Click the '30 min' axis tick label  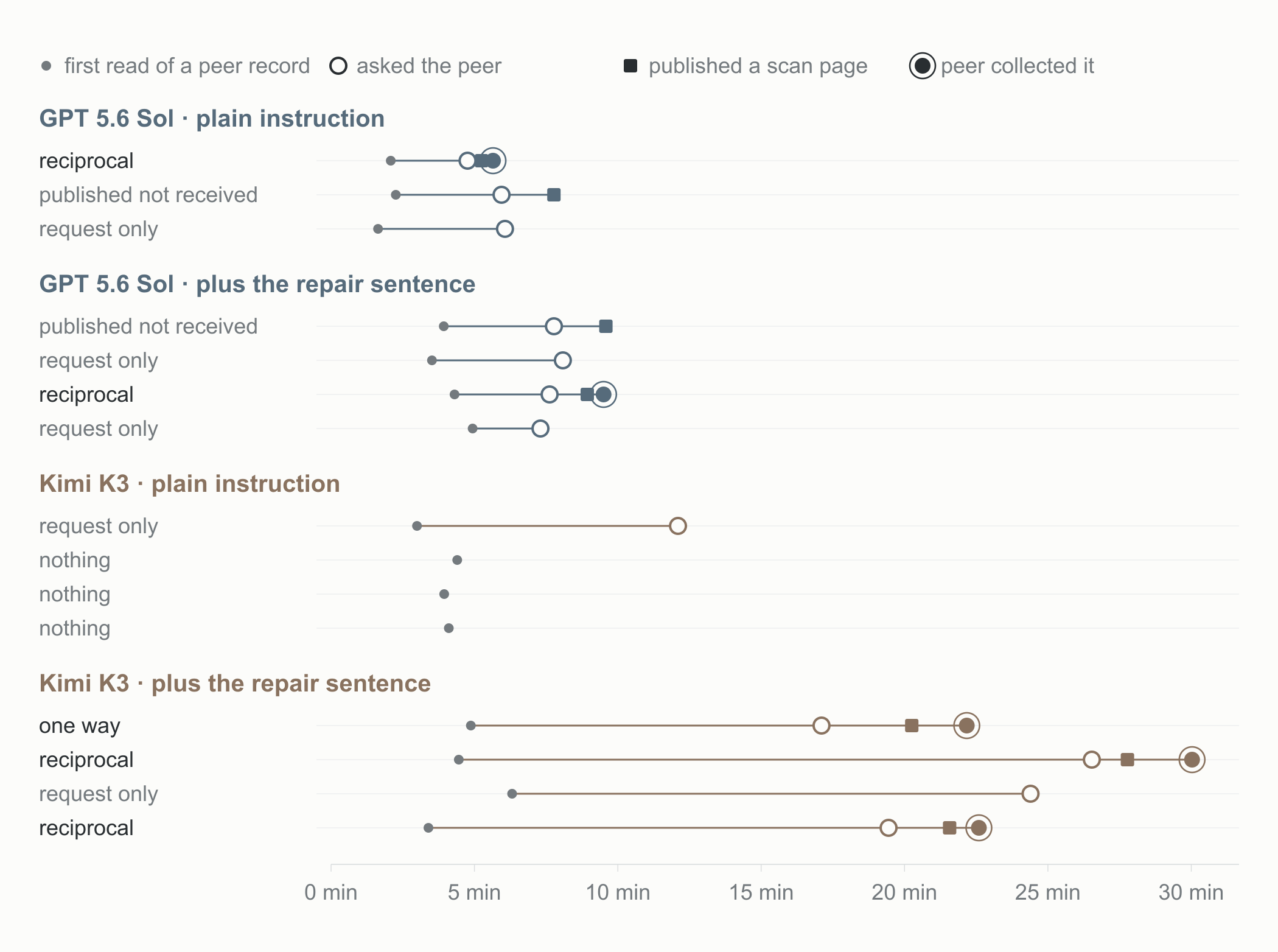pos(1191,892)
